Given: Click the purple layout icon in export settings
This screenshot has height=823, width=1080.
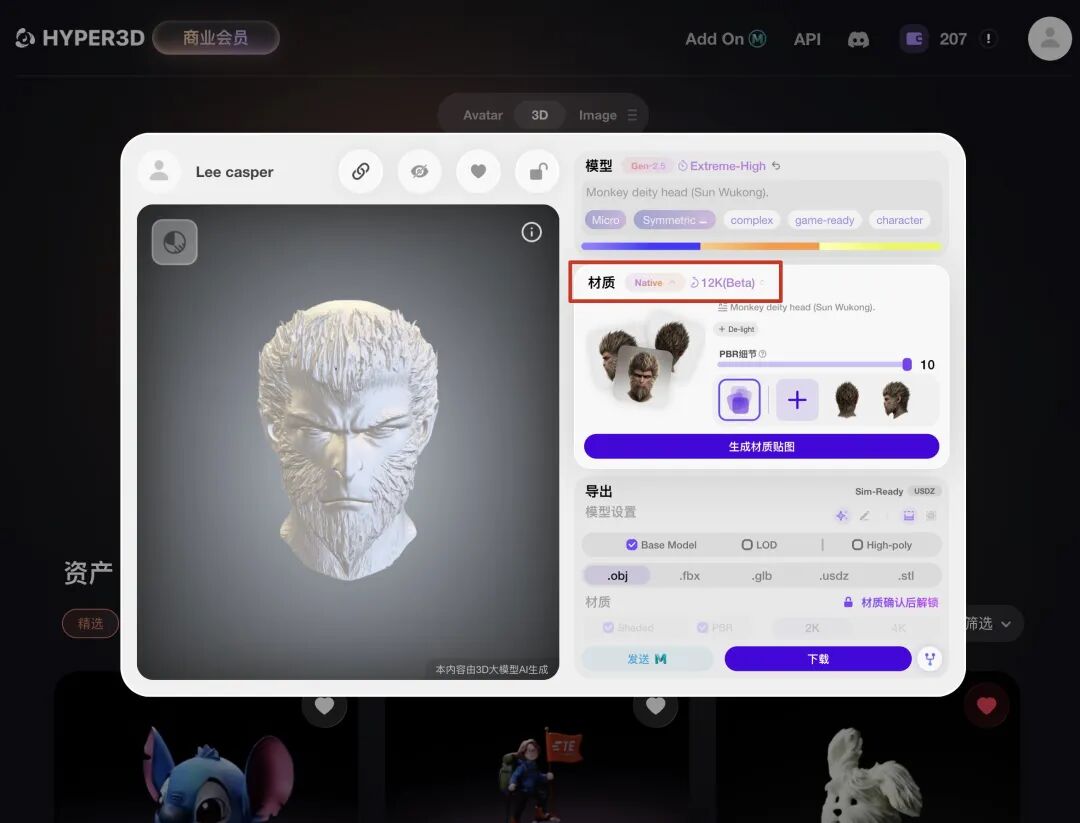Looking at the screenshot, I should click(909, 515).
